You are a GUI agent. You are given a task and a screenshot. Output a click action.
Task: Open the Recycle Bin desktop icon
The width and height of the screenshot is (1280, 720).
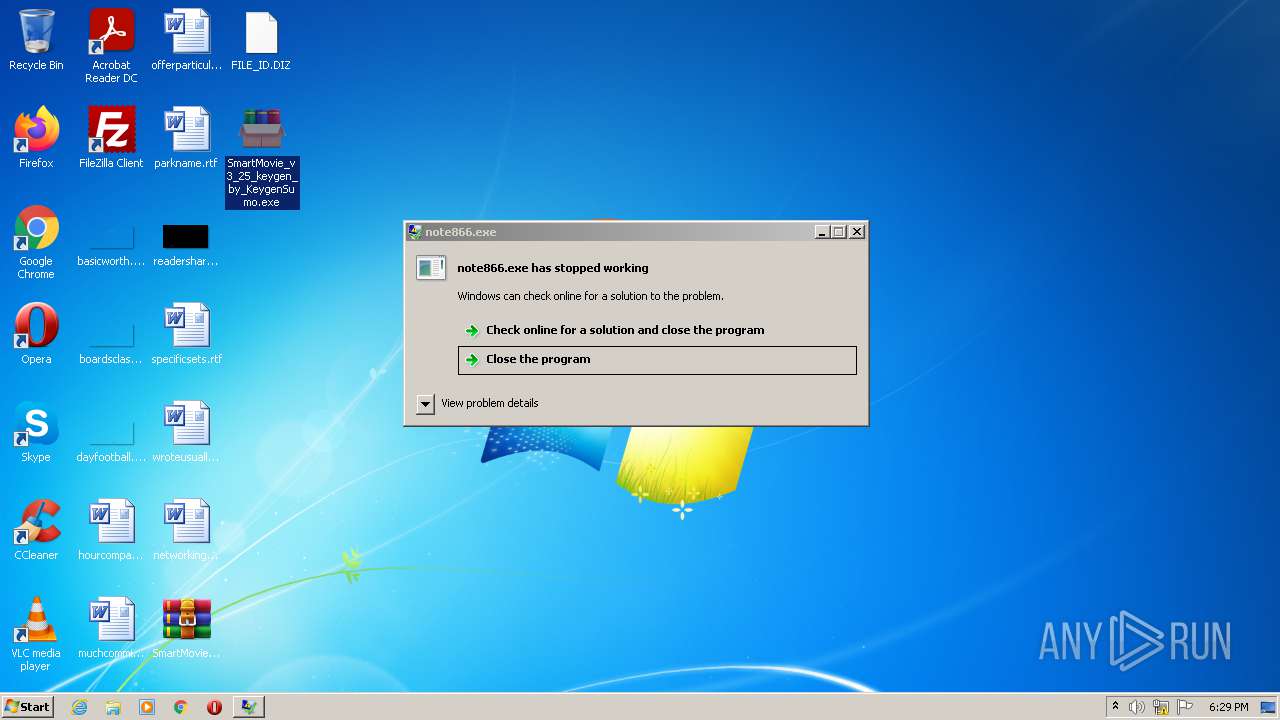pyautogui.click(x=36, y=40)
